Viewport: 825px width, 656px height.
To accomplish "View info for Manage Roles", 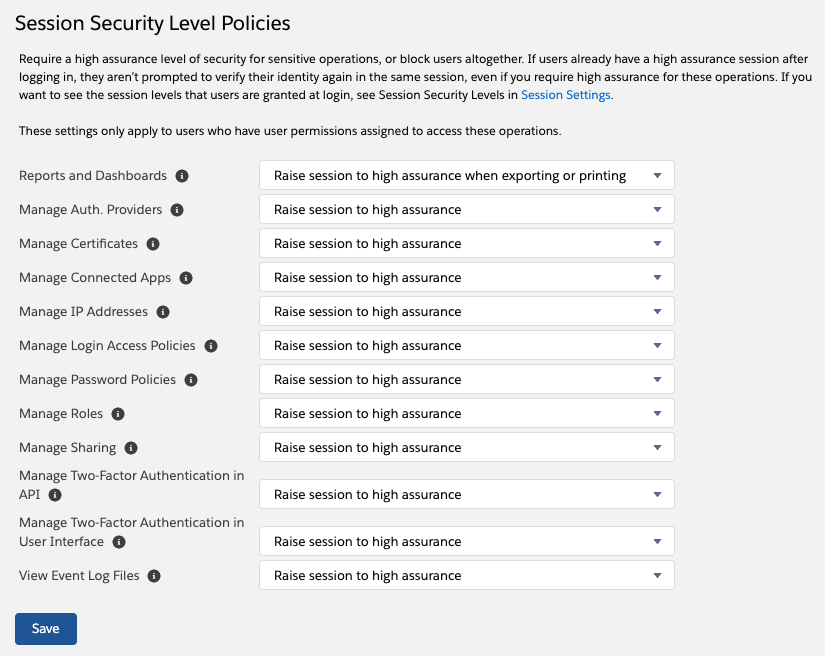I will coord(118,413).
